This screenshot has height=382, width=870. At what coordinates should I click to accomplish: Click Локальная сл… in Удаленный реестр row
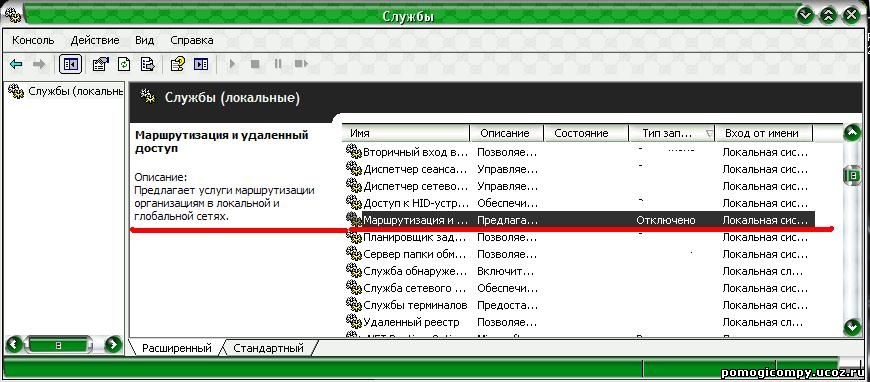pyautogui.click(x=762, y=323)
